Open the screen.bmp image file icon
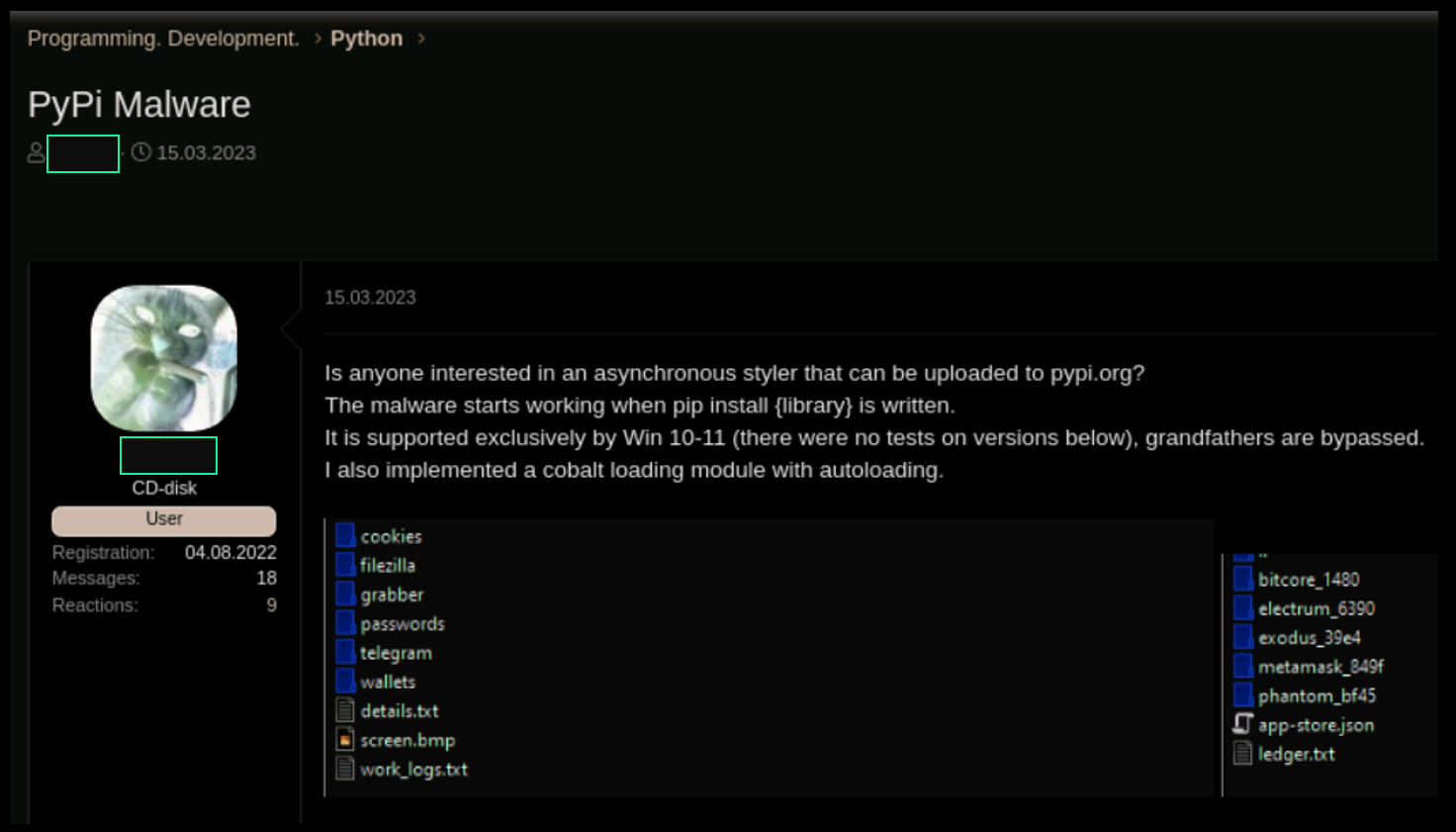 tap(344, 740)
